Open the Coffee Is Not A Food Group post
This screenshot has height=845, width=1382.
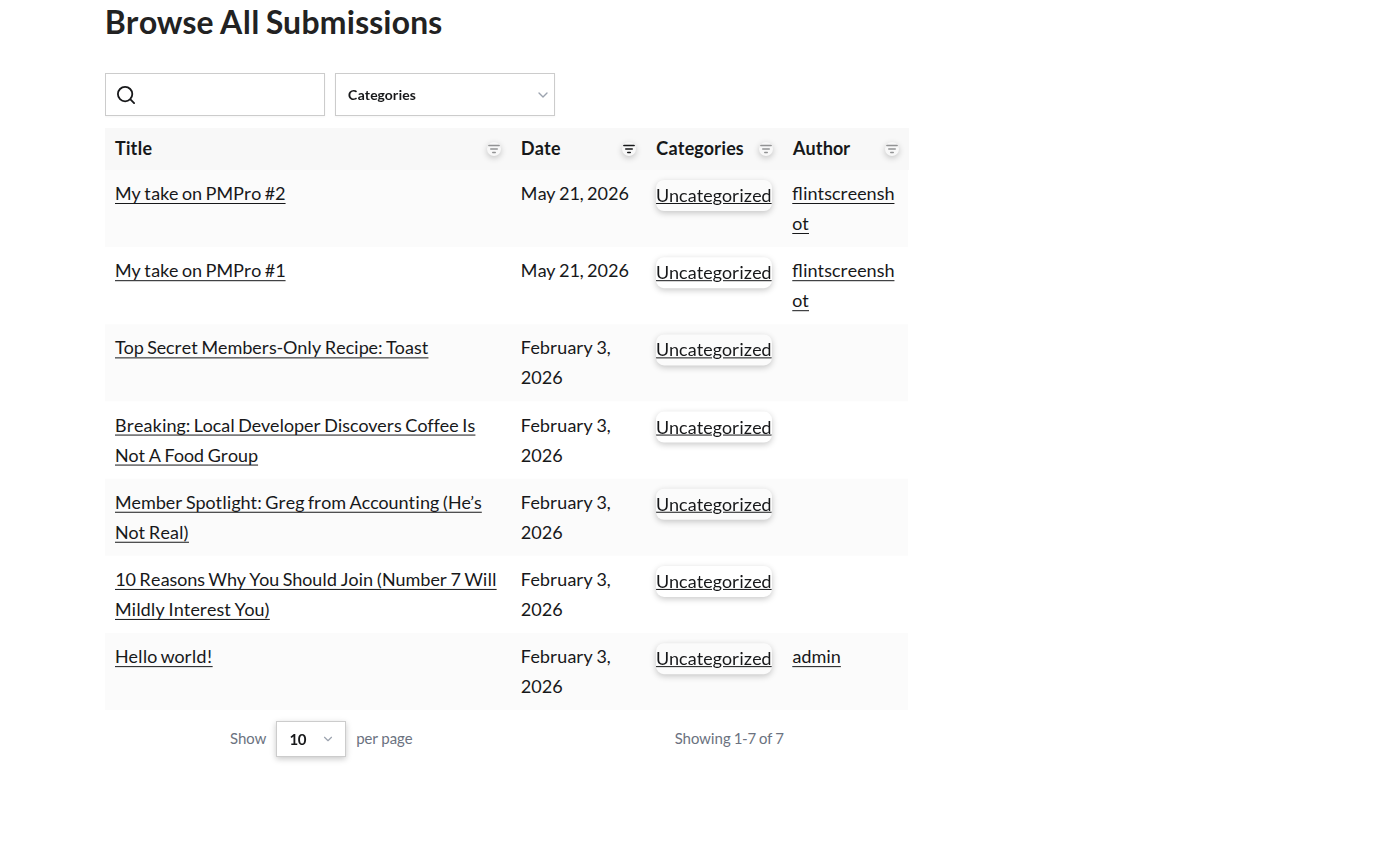(x=295, y=441)
